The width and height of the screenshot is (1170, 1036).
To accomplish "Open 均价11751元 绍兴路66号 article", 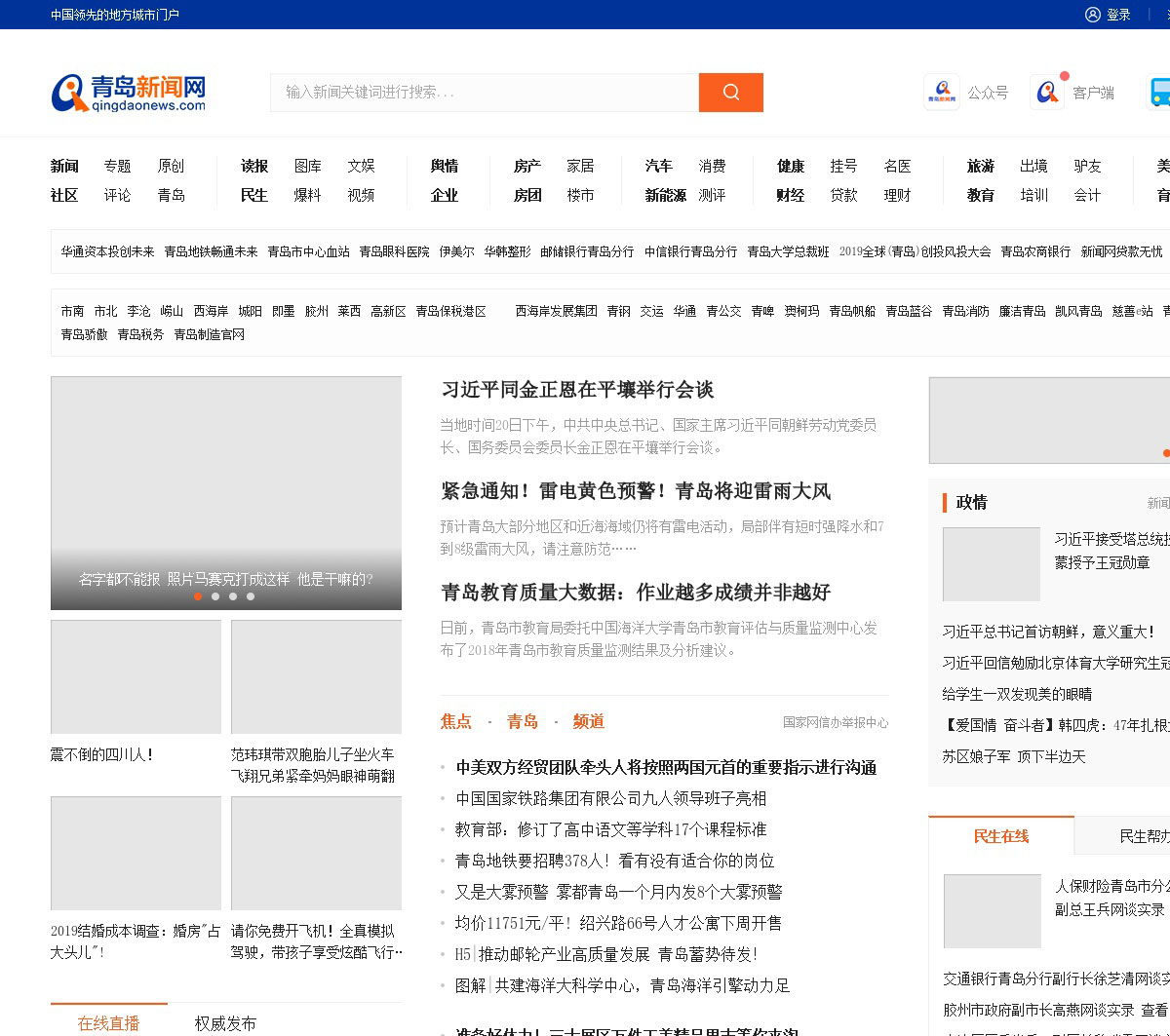I will click(619, 923).
